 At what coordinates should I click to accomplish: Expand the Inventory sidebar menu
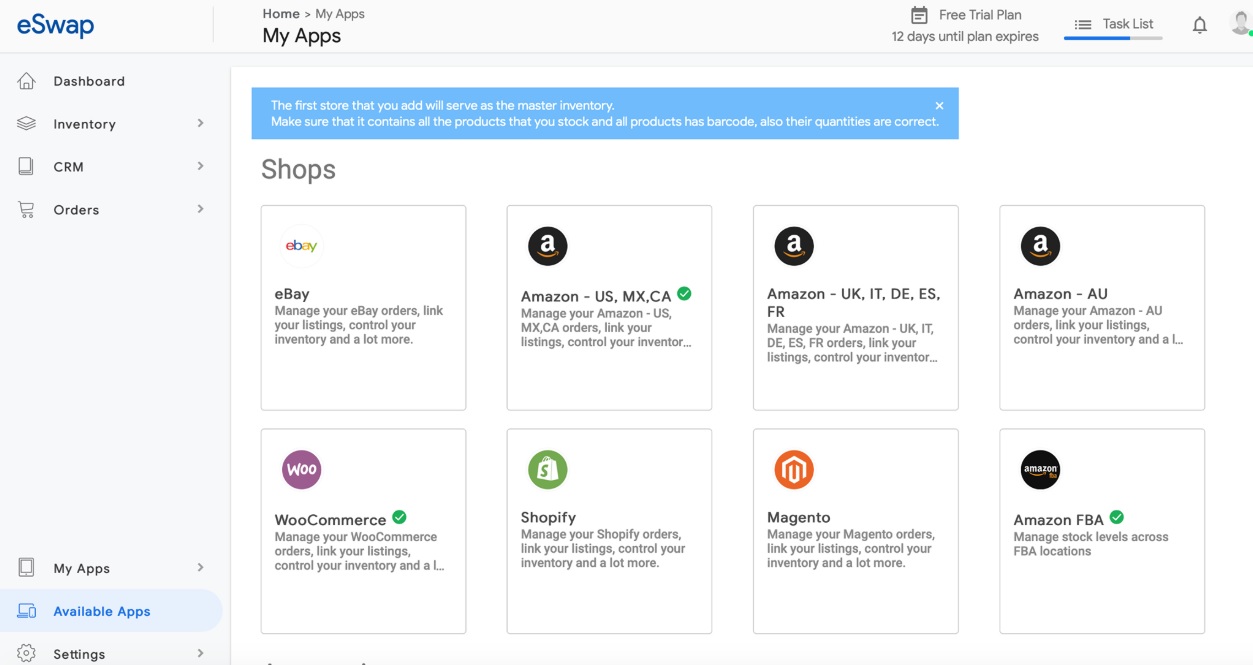[x=200, y=124]
